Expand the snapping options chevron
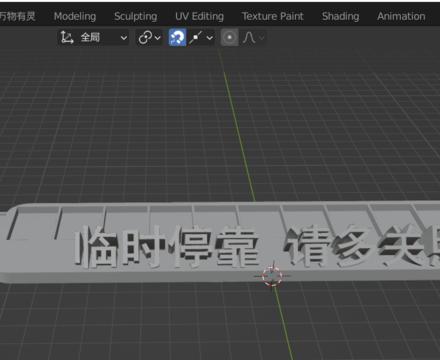 tap(210, 38)
